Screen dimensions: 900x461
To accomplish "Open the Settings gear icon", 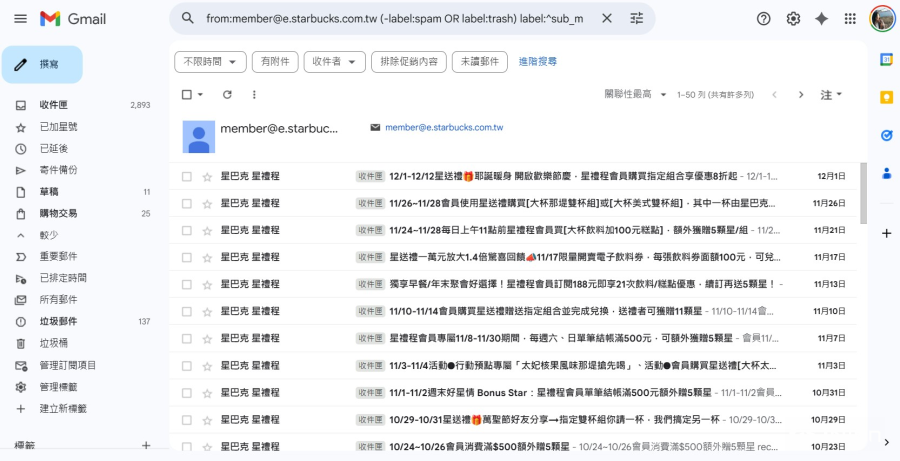I will tap(793, 19).
